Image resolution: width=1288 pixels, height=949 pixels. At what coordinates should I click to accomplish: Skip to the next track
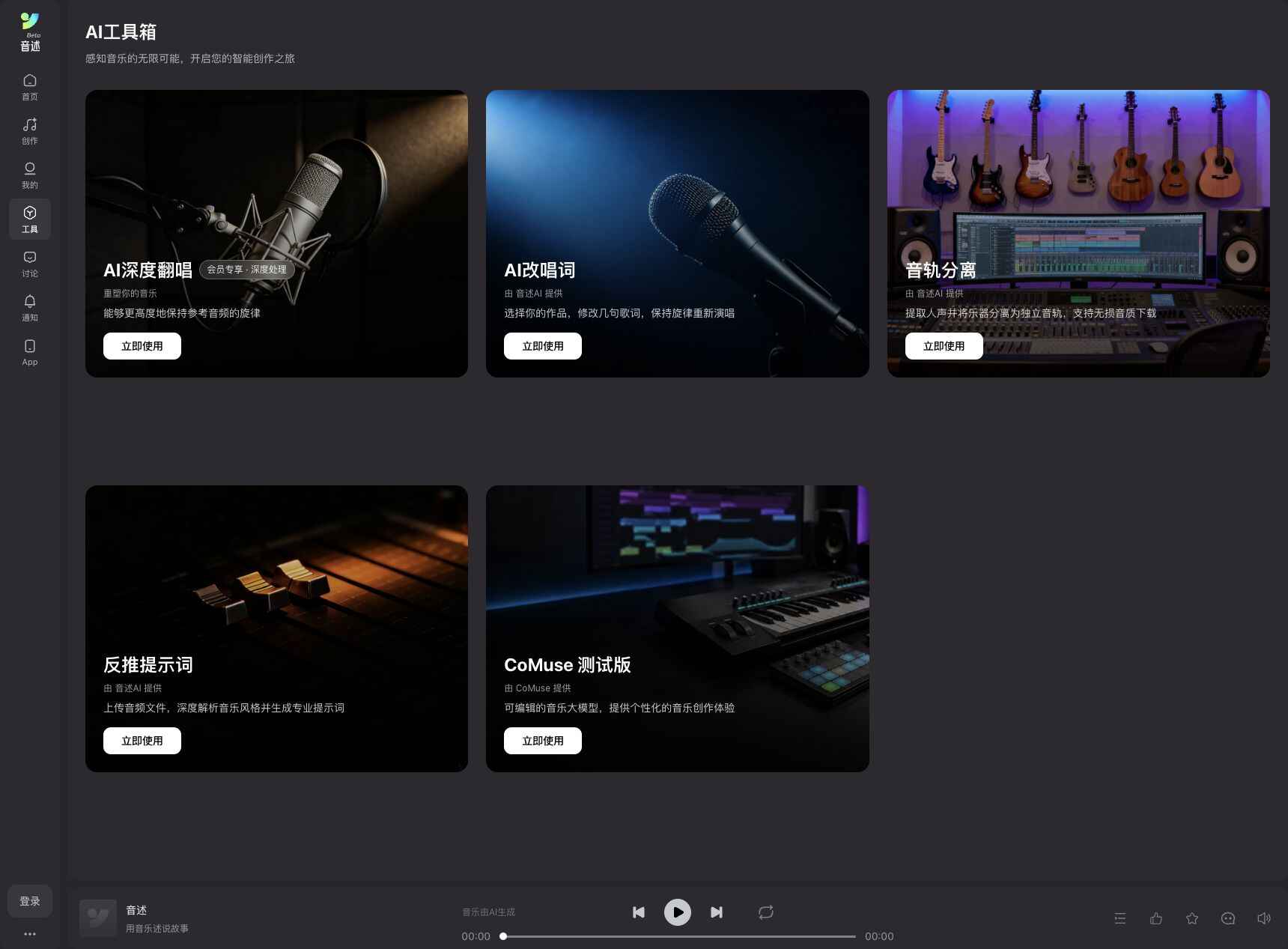coord(717,912)
